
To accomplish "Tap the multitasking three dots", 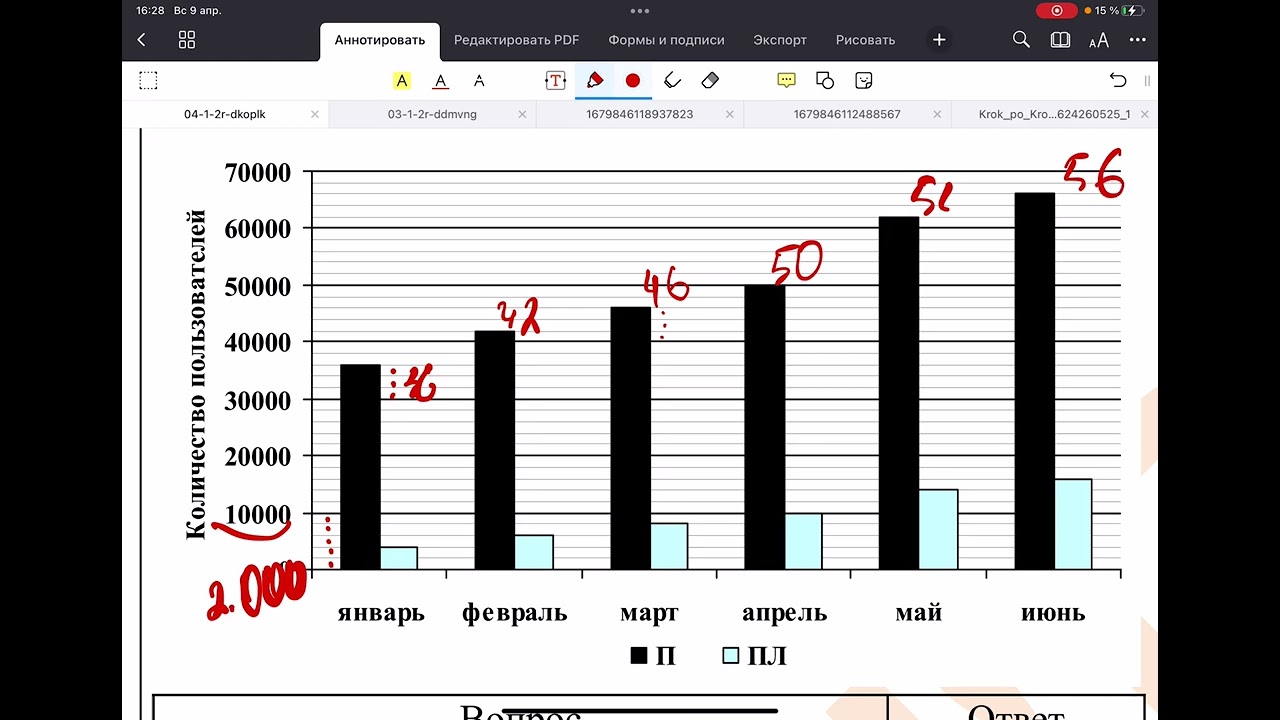I will pos(640,11).
